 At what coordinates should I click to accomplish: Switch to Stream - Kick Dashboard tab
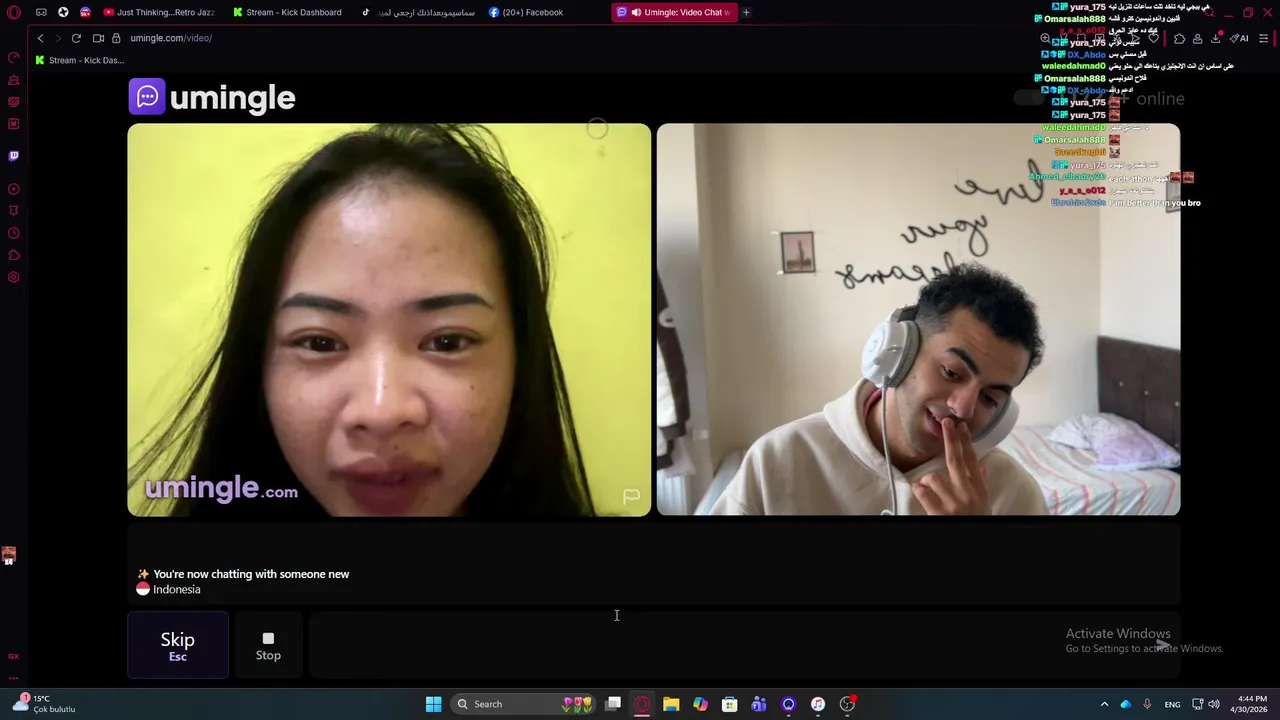pos(287,12)
